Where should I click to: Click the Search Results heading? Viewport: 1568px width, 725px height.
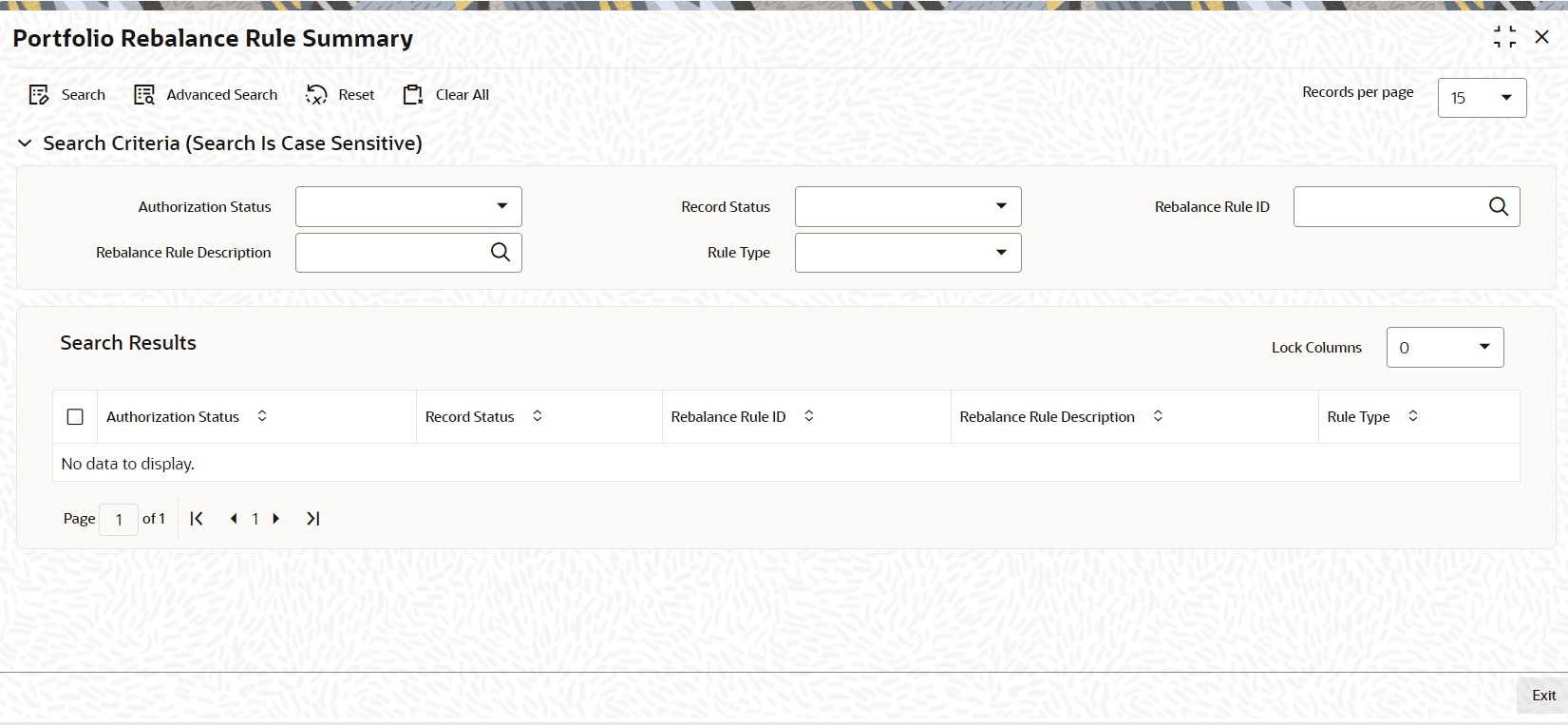[x=128, y=343]
